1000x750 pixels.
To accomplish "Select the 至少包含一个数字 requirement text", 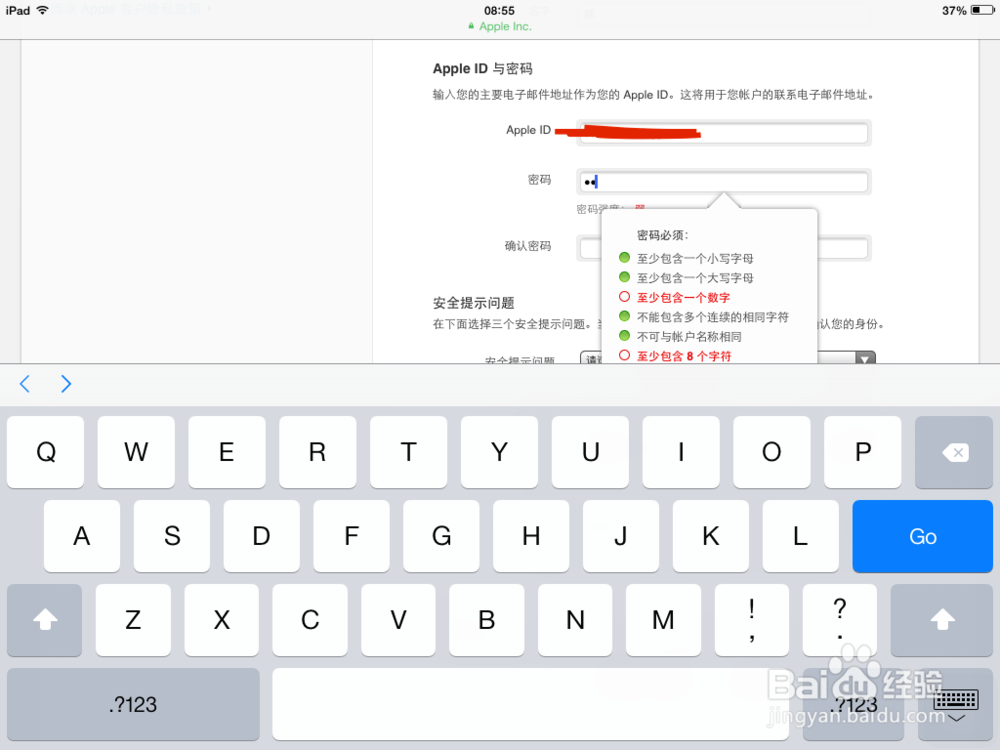I will tap(683, 297).
